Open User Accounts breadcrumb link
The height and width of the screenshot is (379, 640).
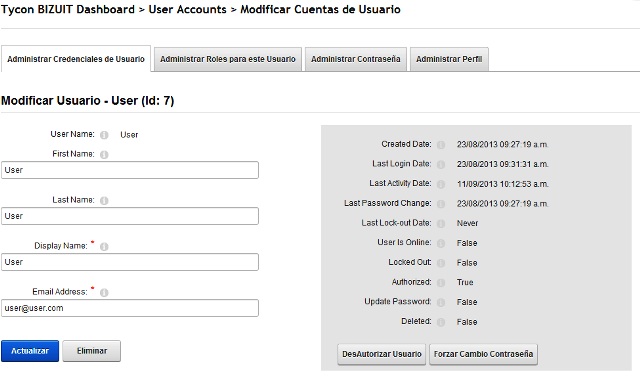click(x=187, y=9)
